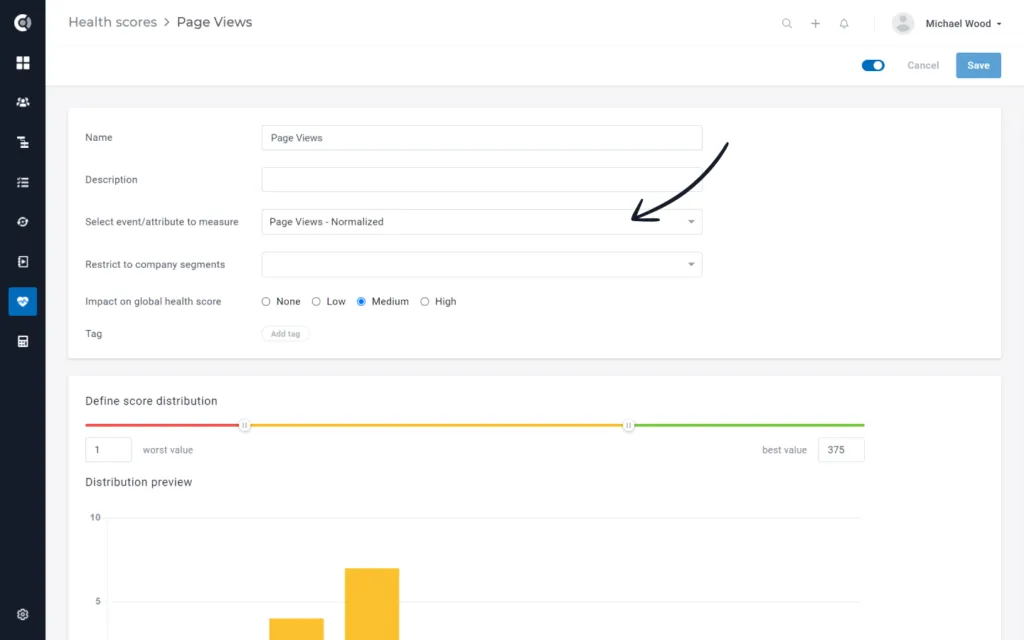Go back to Health scores breadcrumb
Screen dimensions: 1024x640
click(113, 22)
